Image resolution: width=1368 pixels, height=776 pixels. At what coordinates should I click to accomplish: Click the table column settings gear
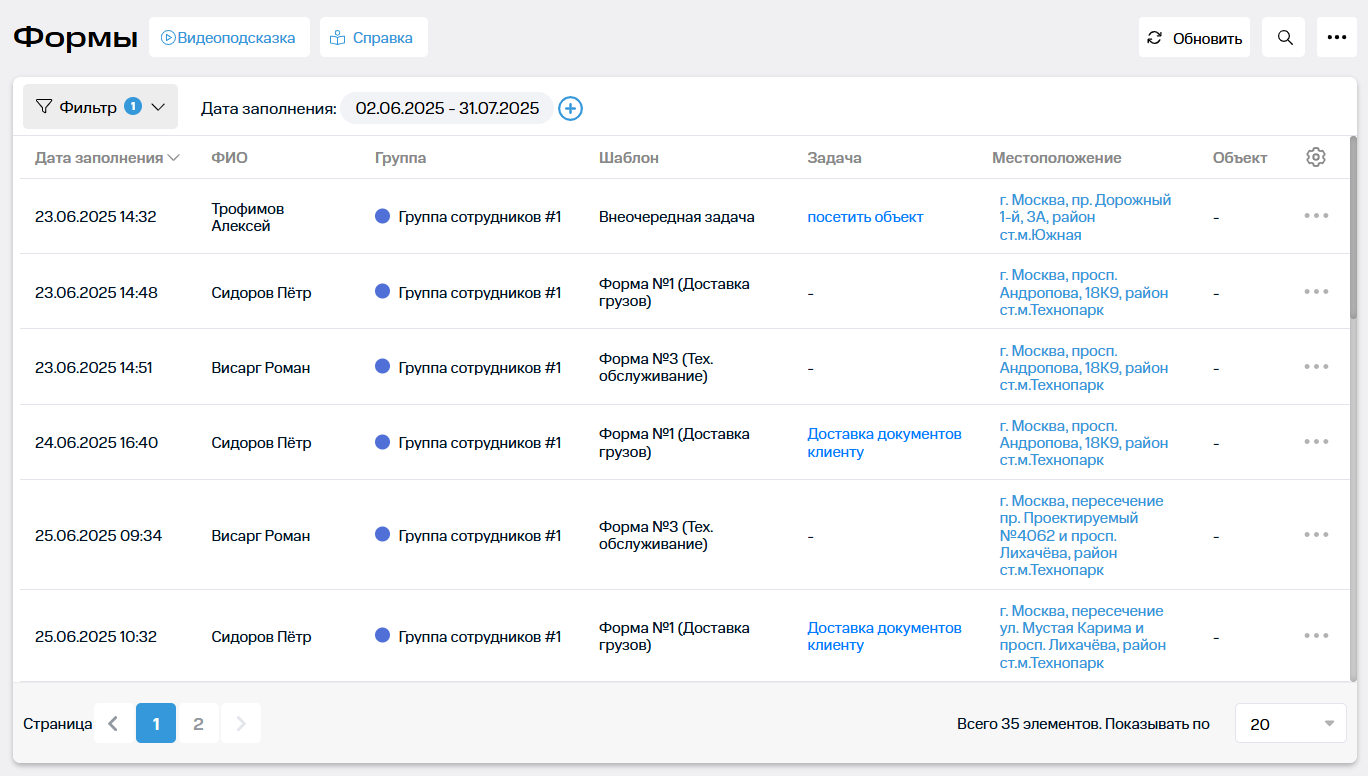click(x=1315, y=157)
